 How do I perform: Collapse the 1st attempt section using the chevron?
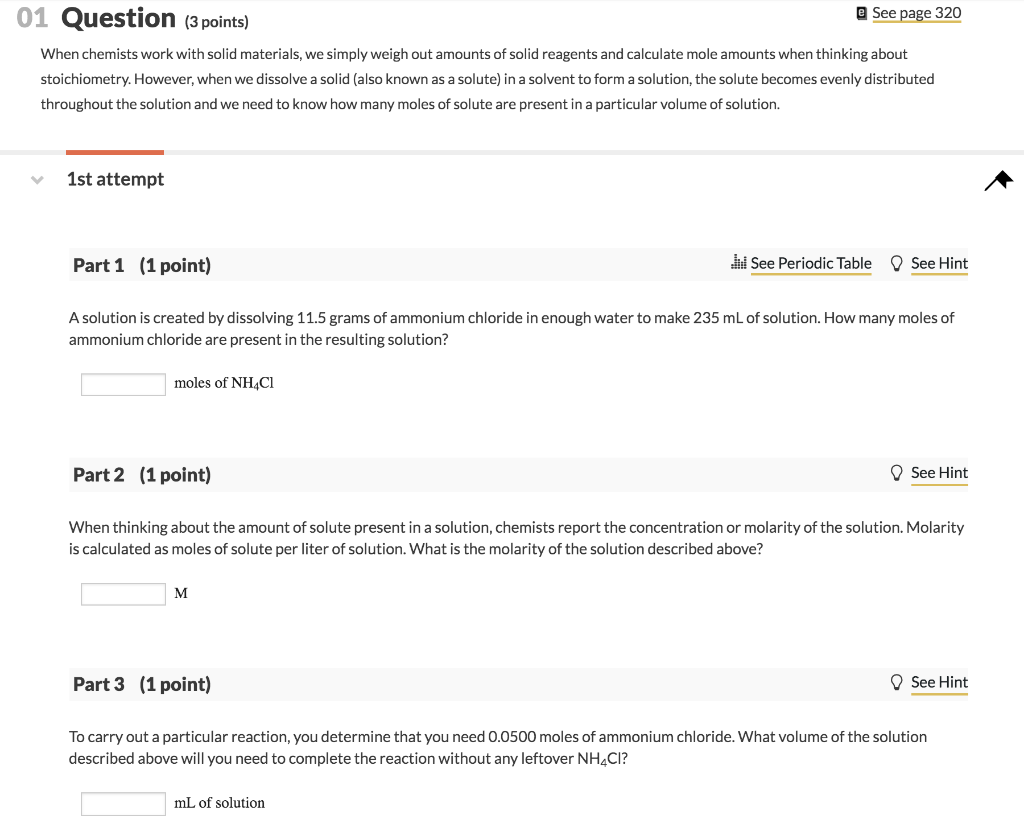(x=36, y=179)
